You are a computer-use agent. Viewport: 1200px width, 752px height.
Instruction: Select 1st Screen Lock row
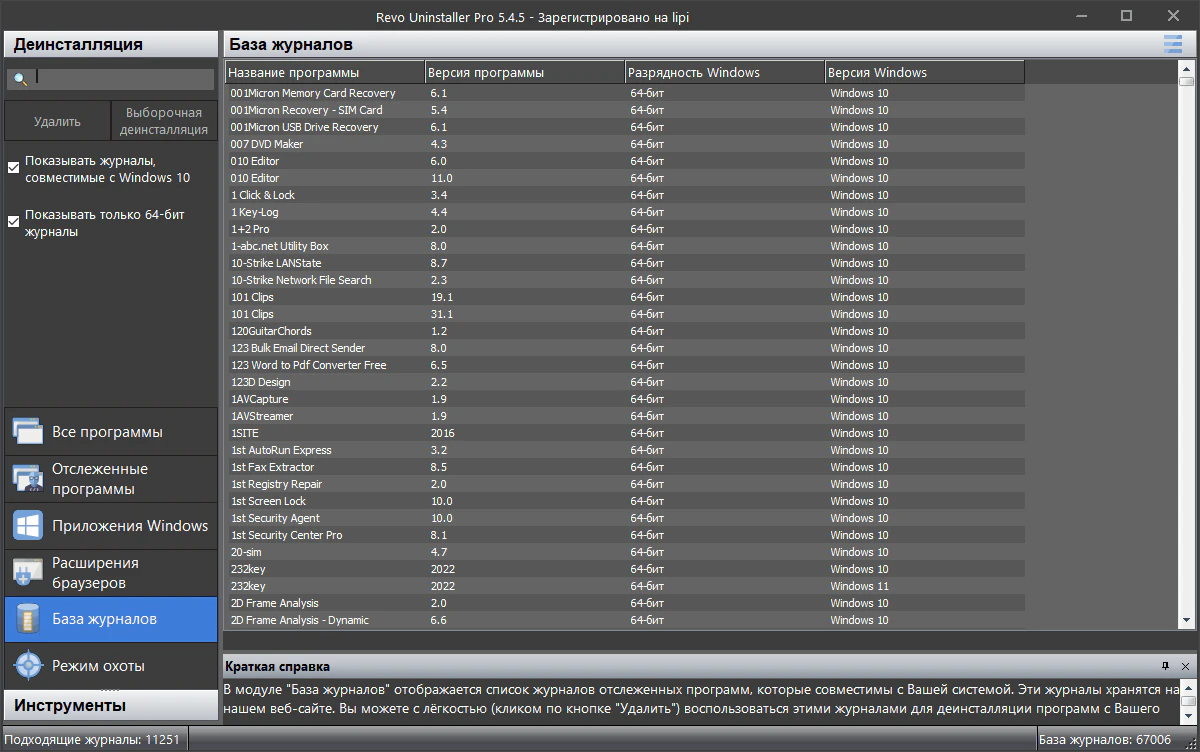tap(625, 501)
